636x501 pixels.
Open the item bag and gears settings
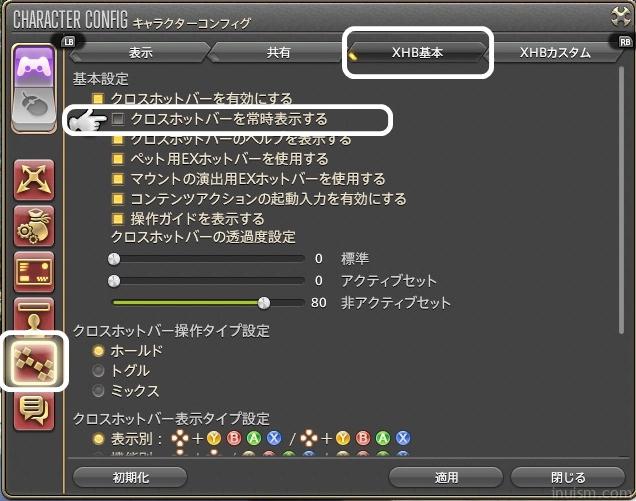coord(34,226)
